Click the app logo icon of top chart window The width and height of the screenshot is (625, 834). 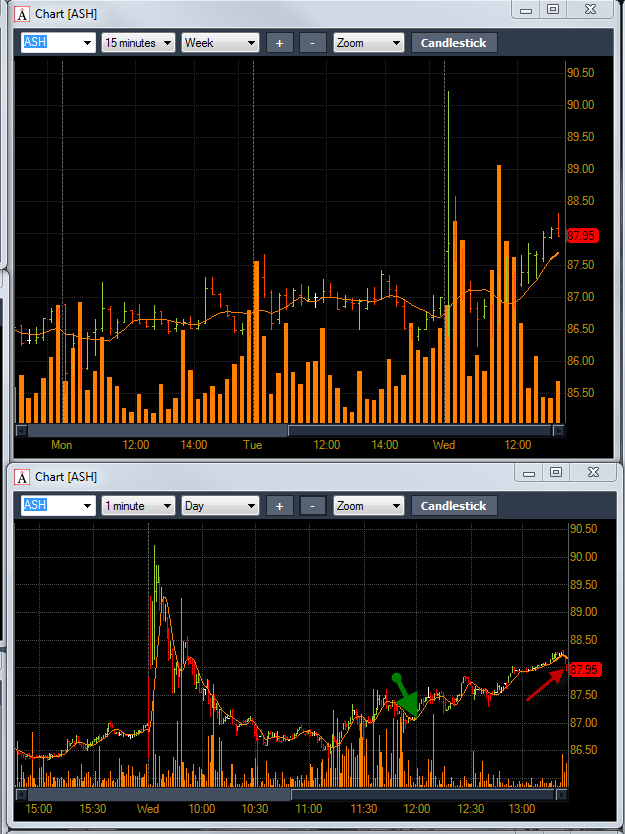pos(22,14)
